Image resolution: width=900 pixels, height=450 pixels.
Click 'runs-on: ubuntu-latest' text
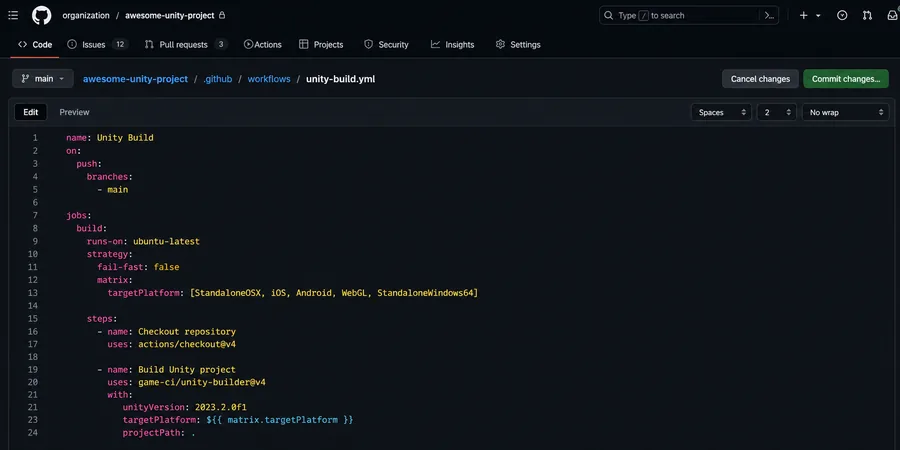143,241
